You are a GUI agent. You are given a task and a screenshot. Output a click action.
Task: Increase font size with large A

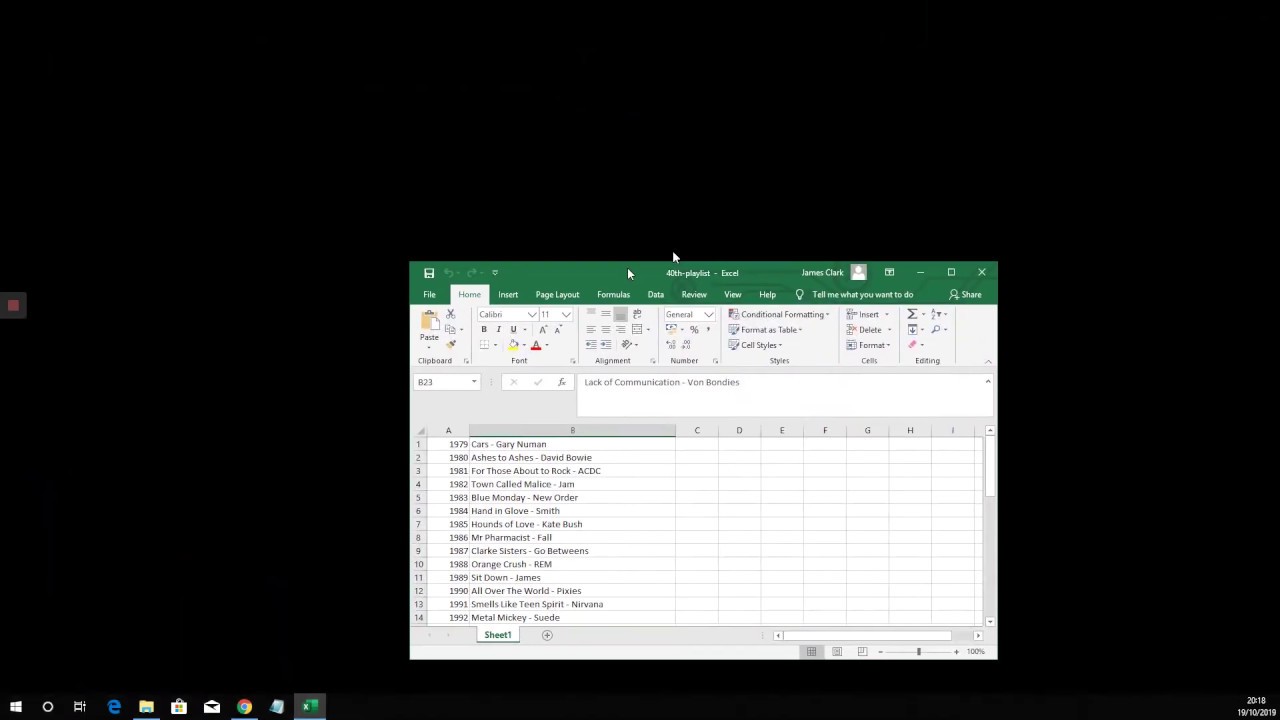click(543, 329)
